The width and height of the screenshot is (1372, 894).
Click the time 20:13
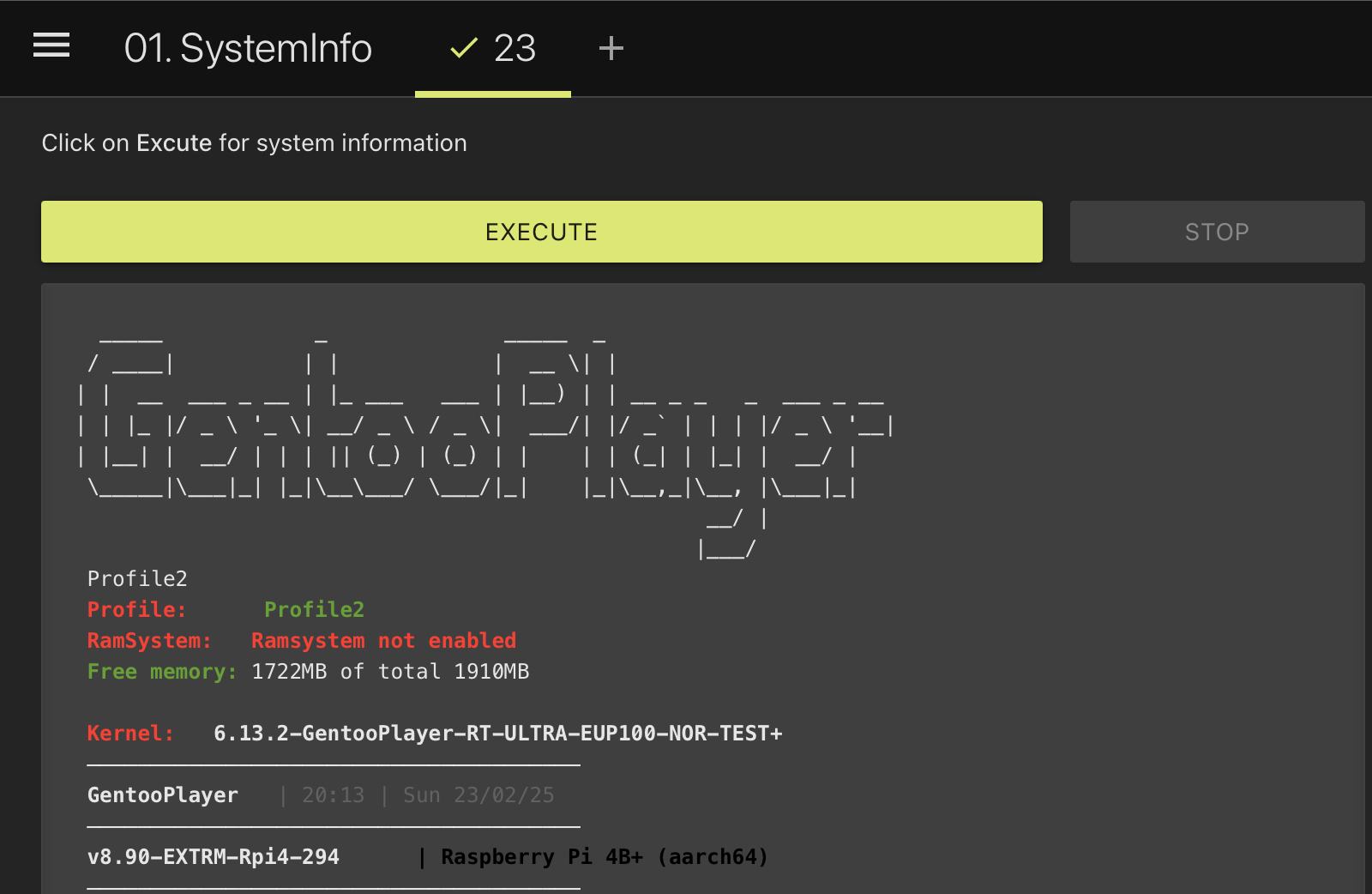coord(333,795)
